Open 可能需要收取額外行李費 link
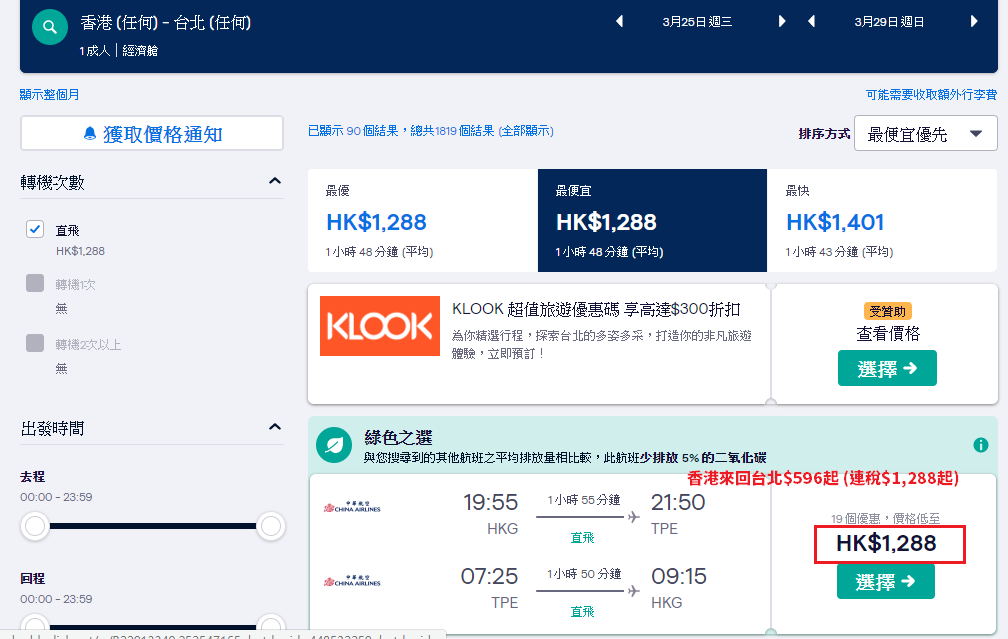 coord(932,94)
